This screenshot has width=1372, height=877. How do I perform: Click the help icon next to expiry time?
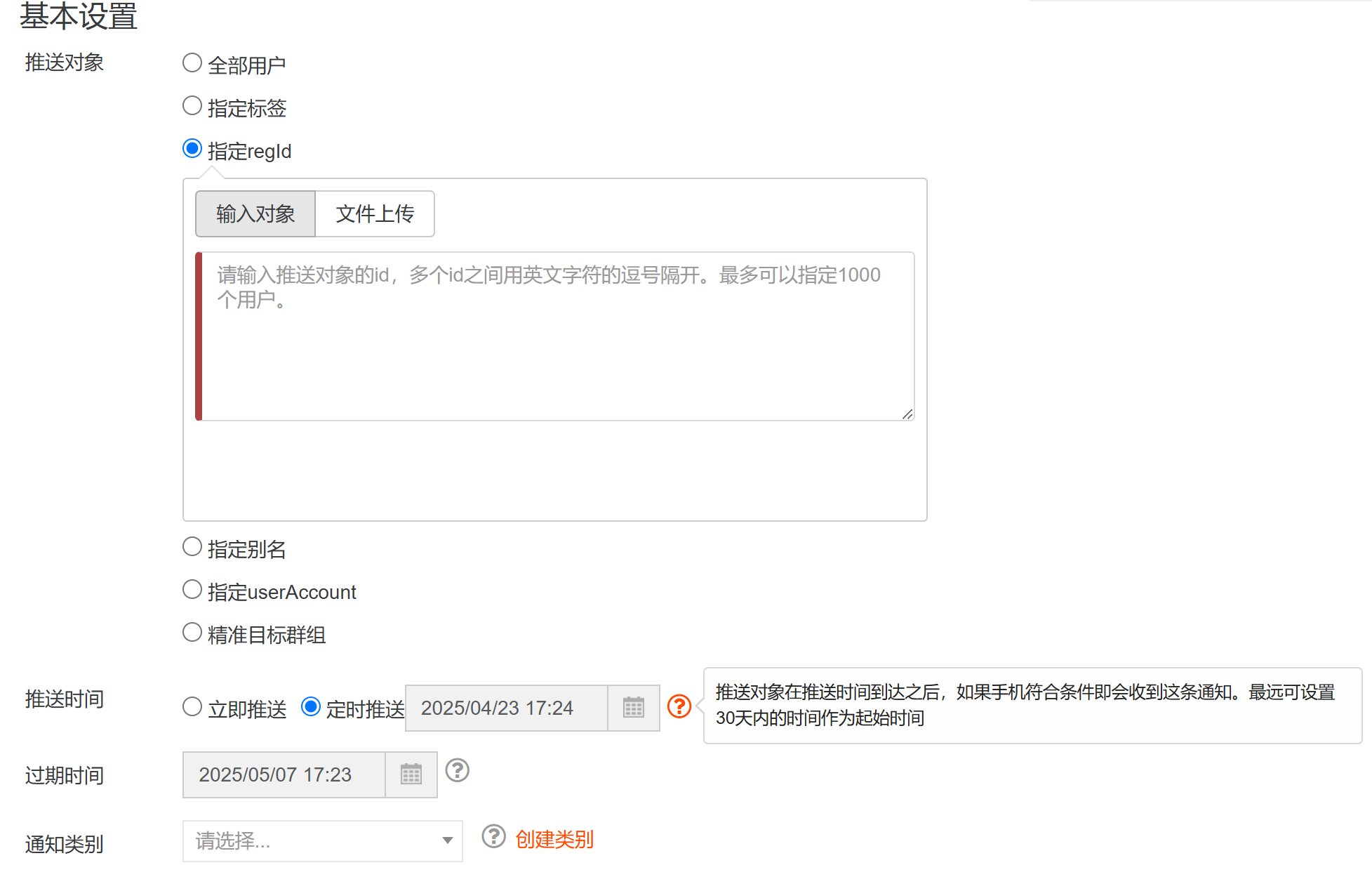pos(457,770)
